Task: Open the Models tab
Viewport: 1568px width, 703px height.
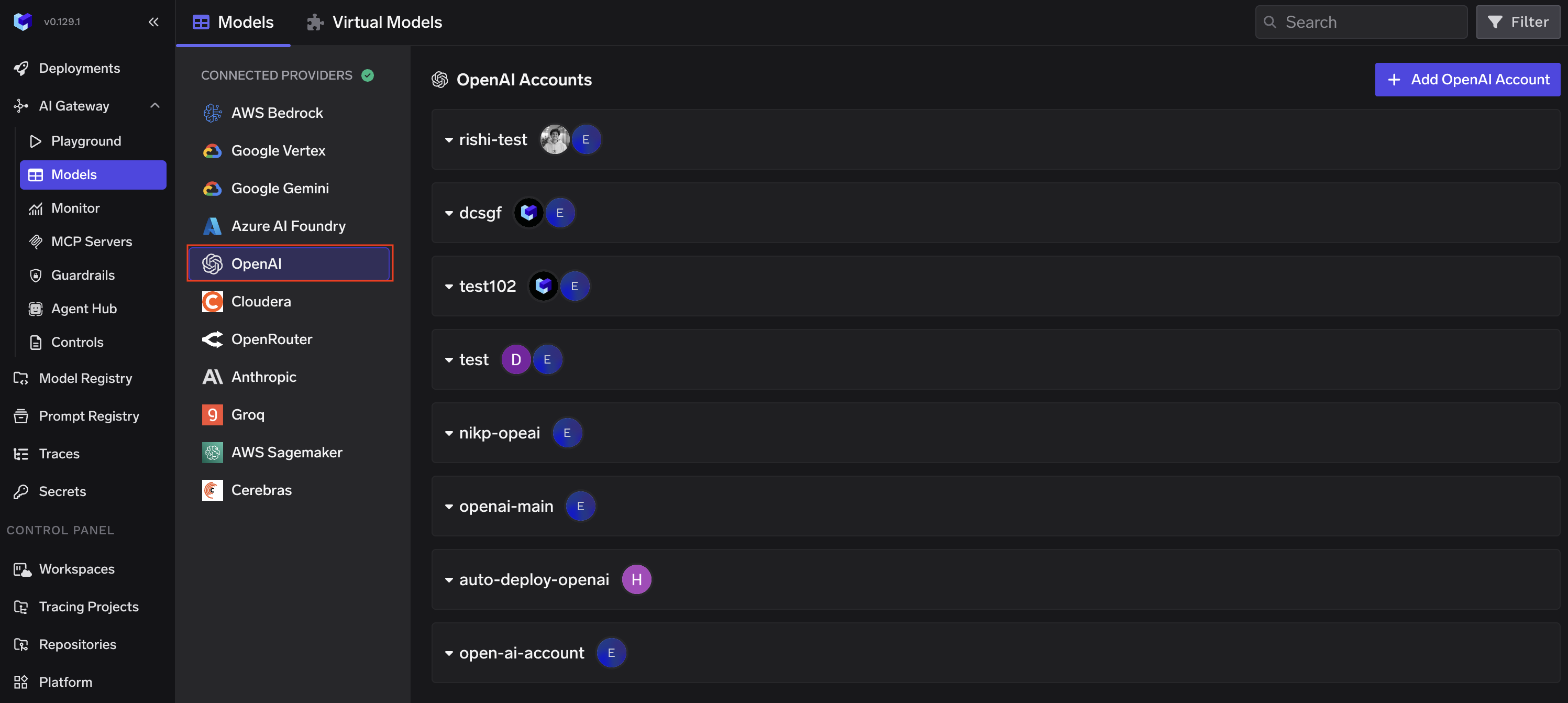Action: [233, 22]
